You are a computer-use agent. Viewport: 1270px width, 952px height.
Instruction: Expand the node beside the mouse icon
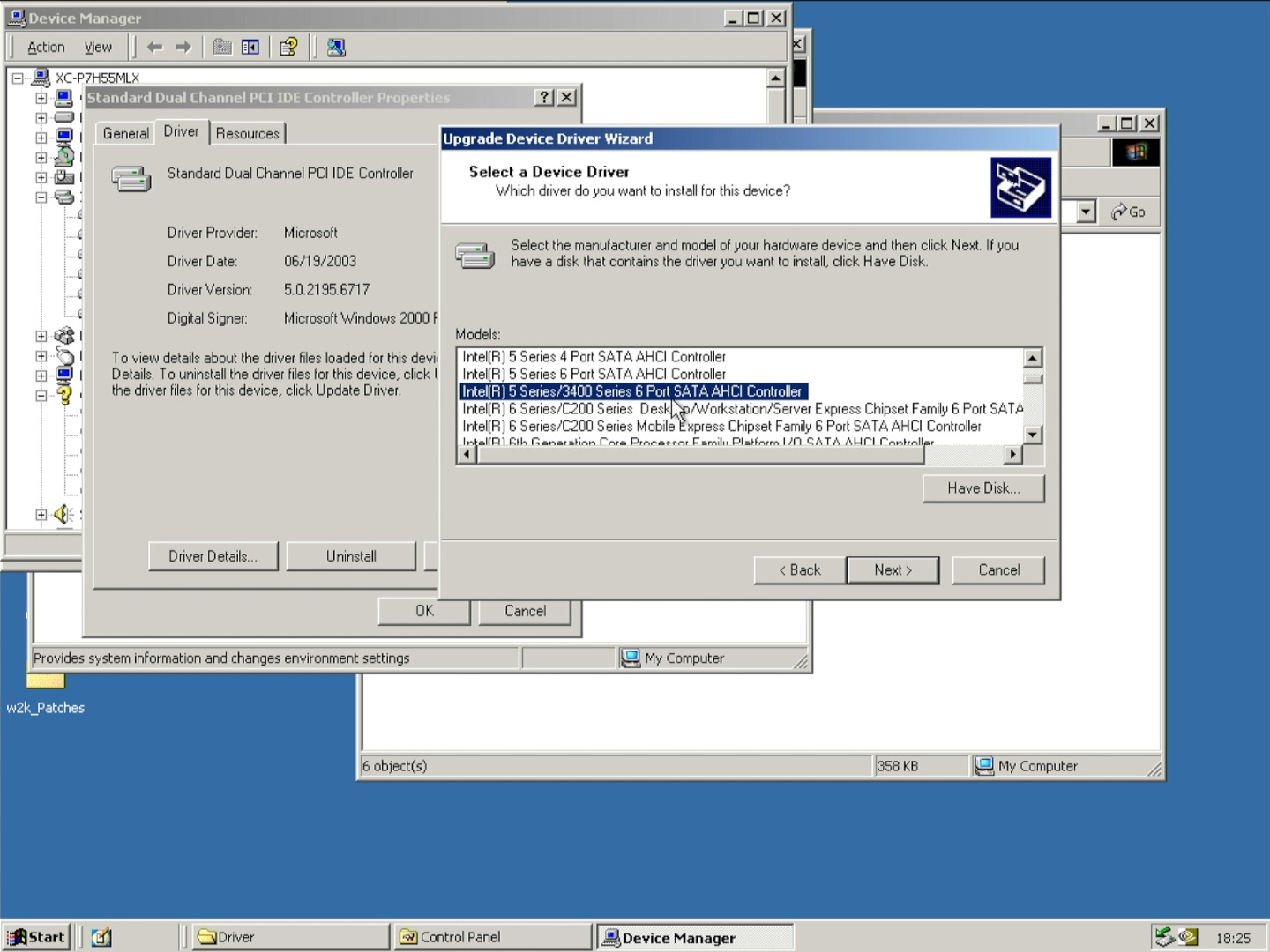[41, 355]
